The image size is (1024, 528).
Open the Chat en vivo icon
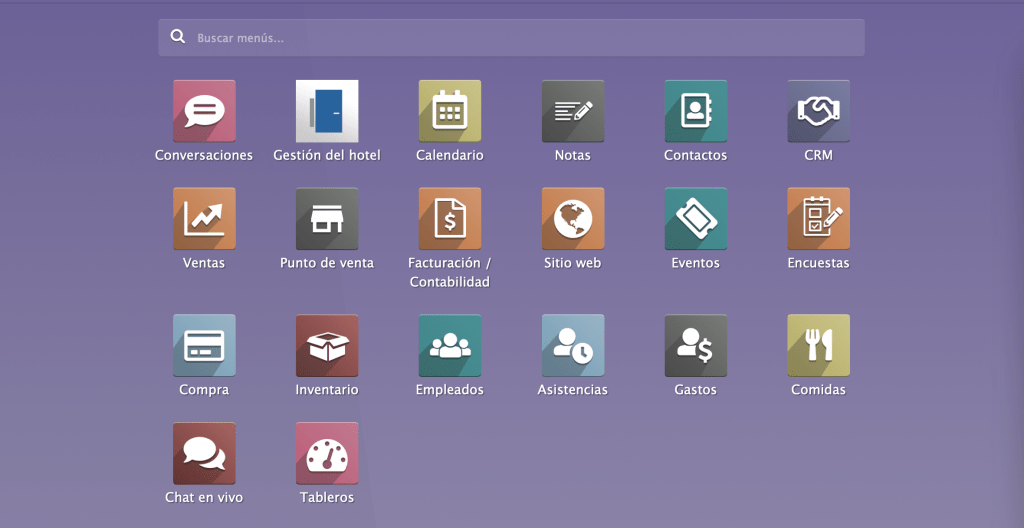click(204, 454)
